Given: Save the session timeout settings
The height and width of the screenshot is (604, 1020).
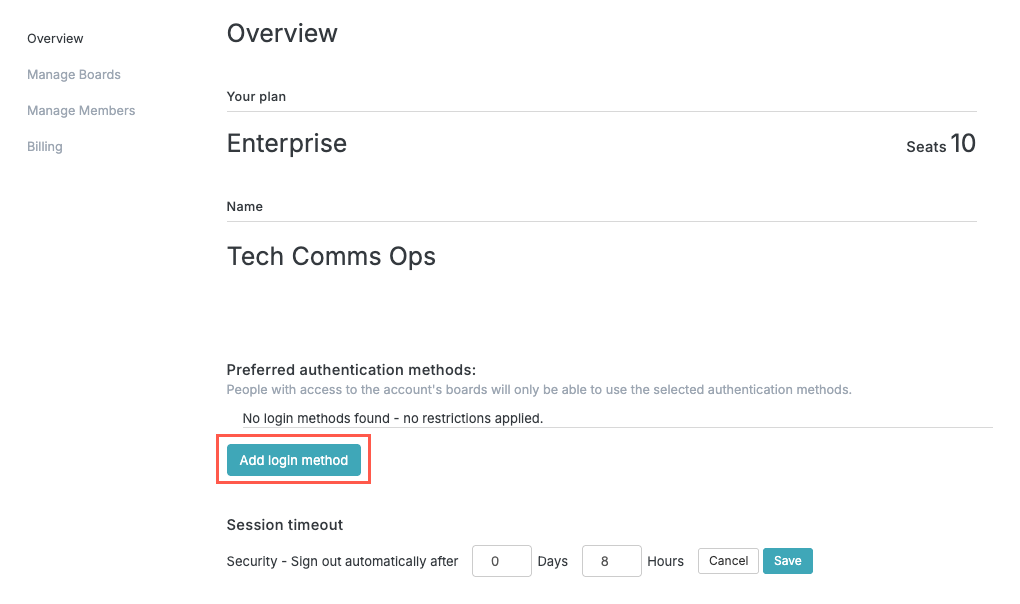Looking at the screenshot, I should (788, 561).
